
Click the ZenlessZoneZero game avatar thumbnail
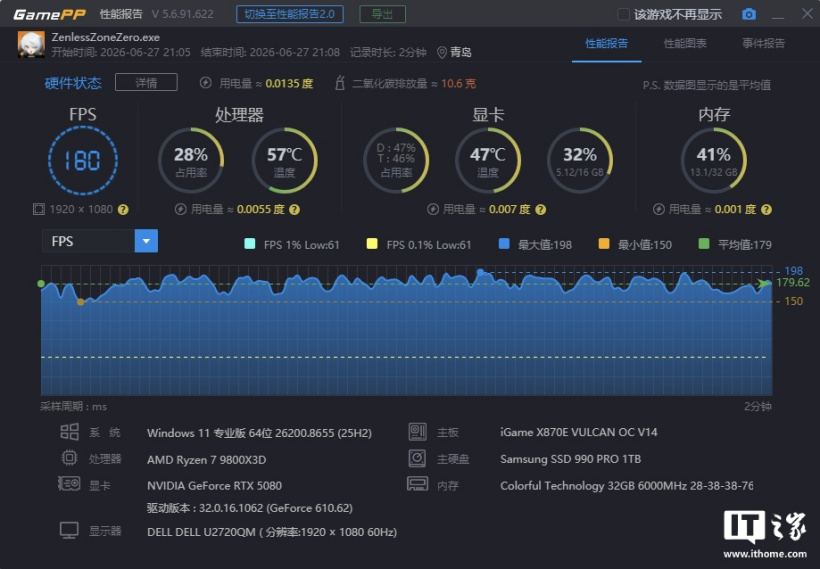[31, 44]
